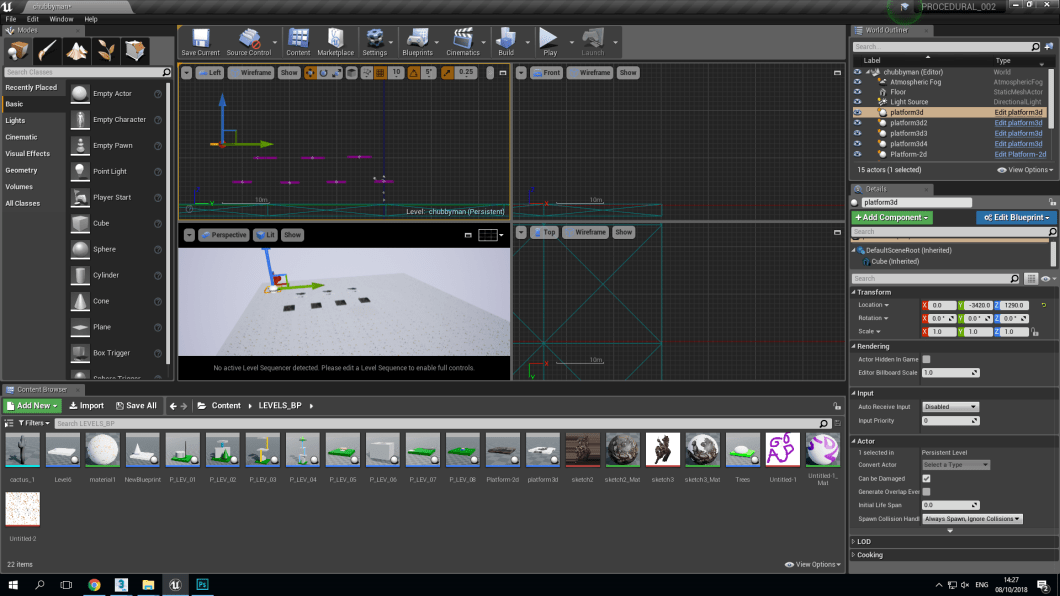Select Visual Effects category

(x=33, y=154)
